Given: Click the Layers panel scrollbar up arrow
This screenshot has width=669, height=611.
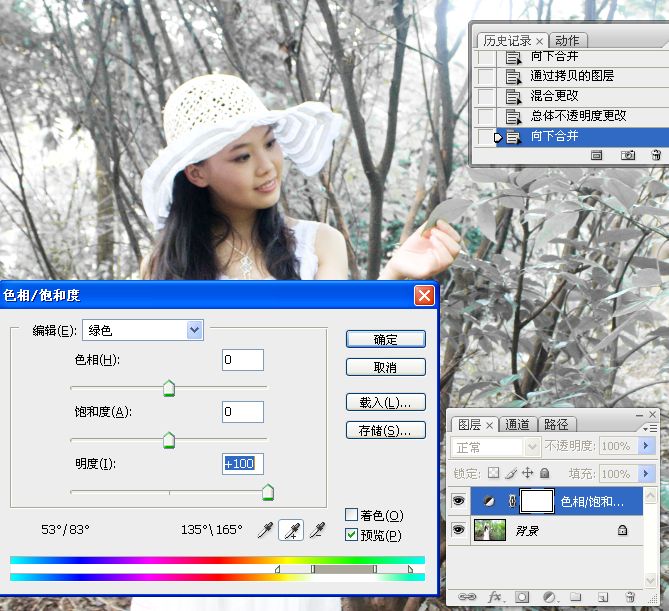Looking at the screenshot, I should point(650,495).
